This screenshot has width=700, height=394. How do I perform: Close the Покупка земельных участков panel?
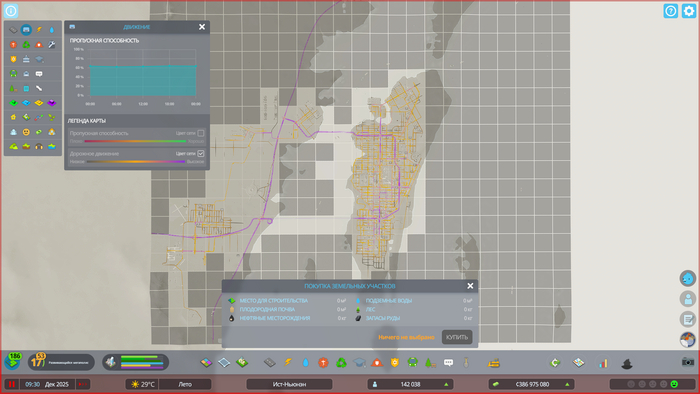pos(470,286)
